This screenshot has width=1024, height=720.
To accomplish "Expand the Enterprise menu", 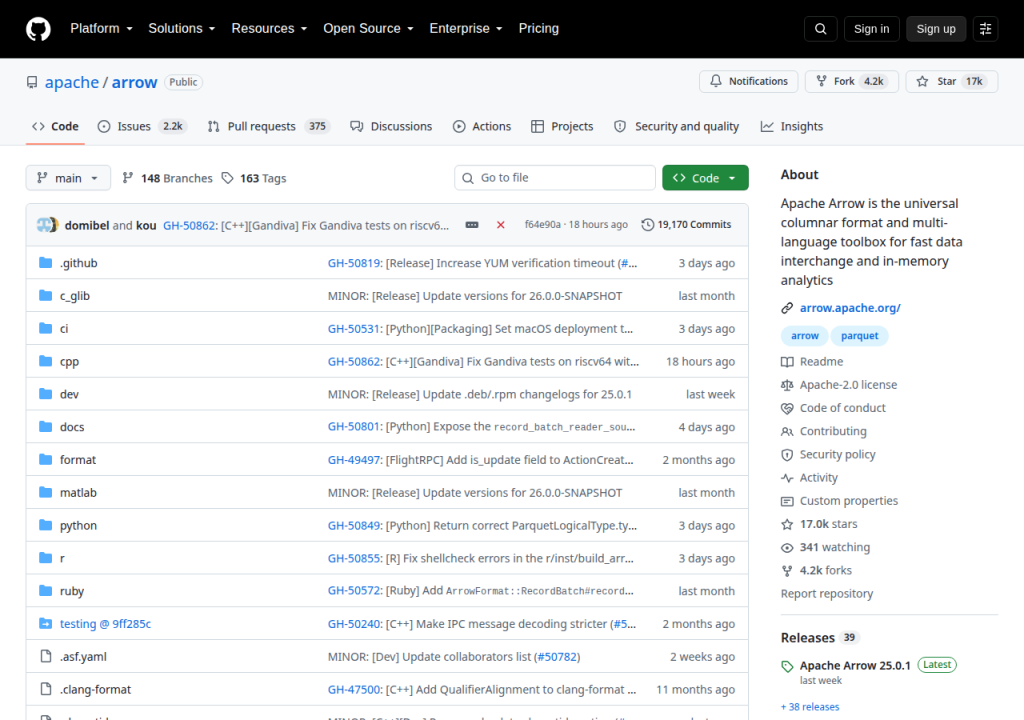I will coord(466,29).
